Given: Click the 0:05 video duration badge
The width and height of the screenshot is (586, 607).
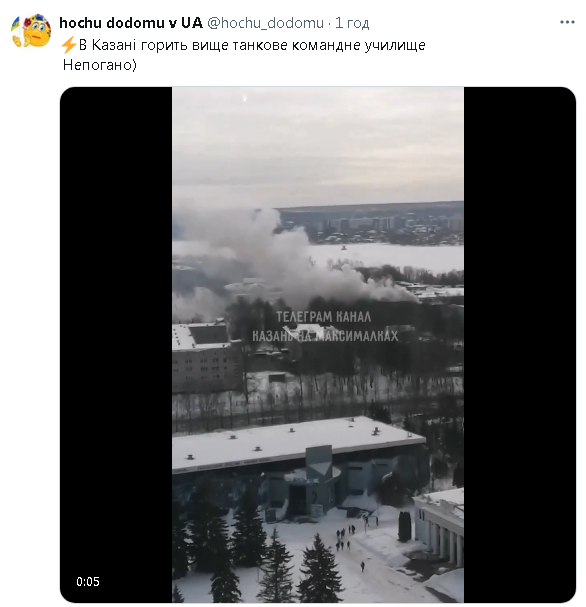Looking at the screenshot, I should 88,581.
